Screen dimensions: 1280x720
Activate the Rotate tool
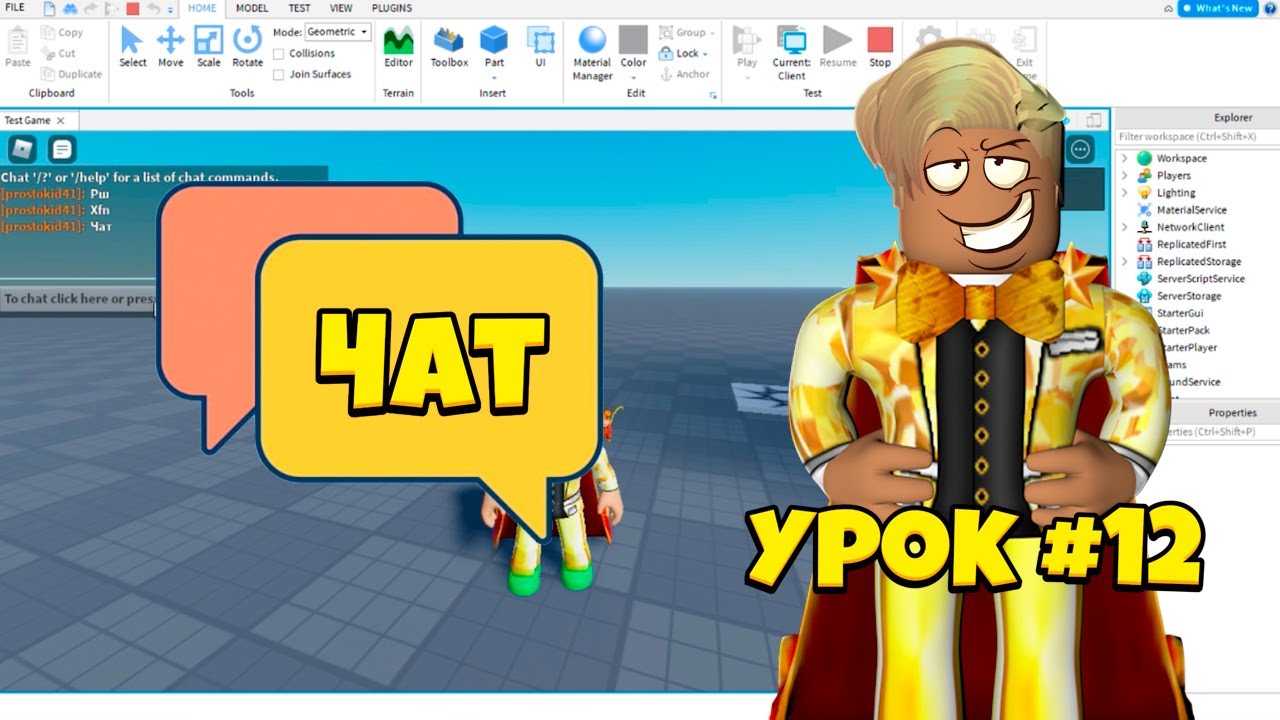pos(247,47)
